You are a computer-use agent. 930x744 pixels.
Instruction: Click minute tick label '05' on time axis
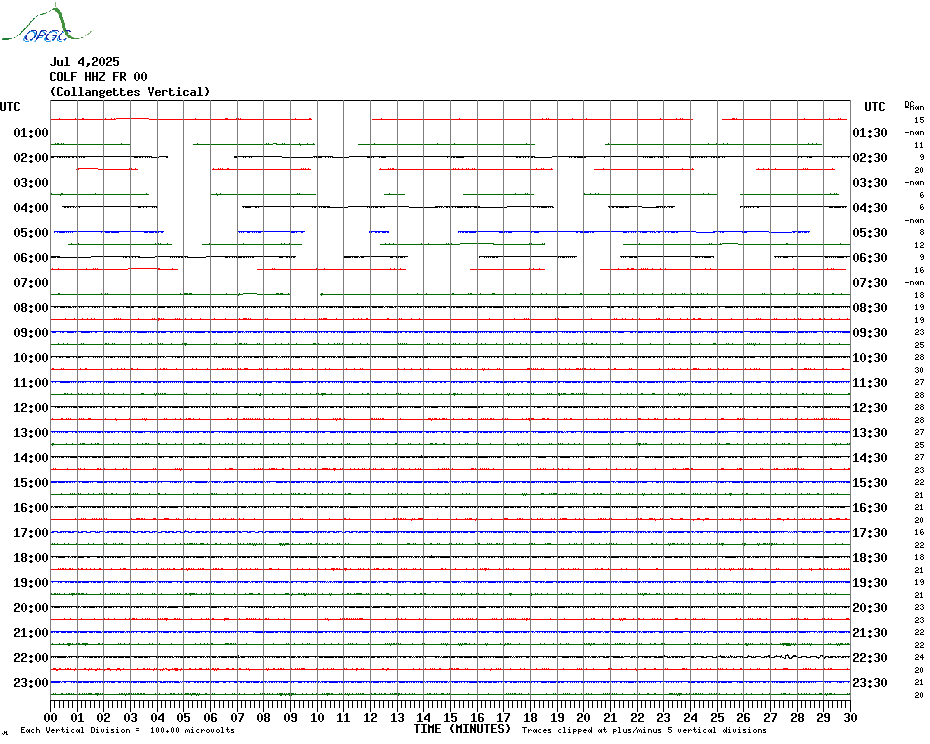pos(184,718)
